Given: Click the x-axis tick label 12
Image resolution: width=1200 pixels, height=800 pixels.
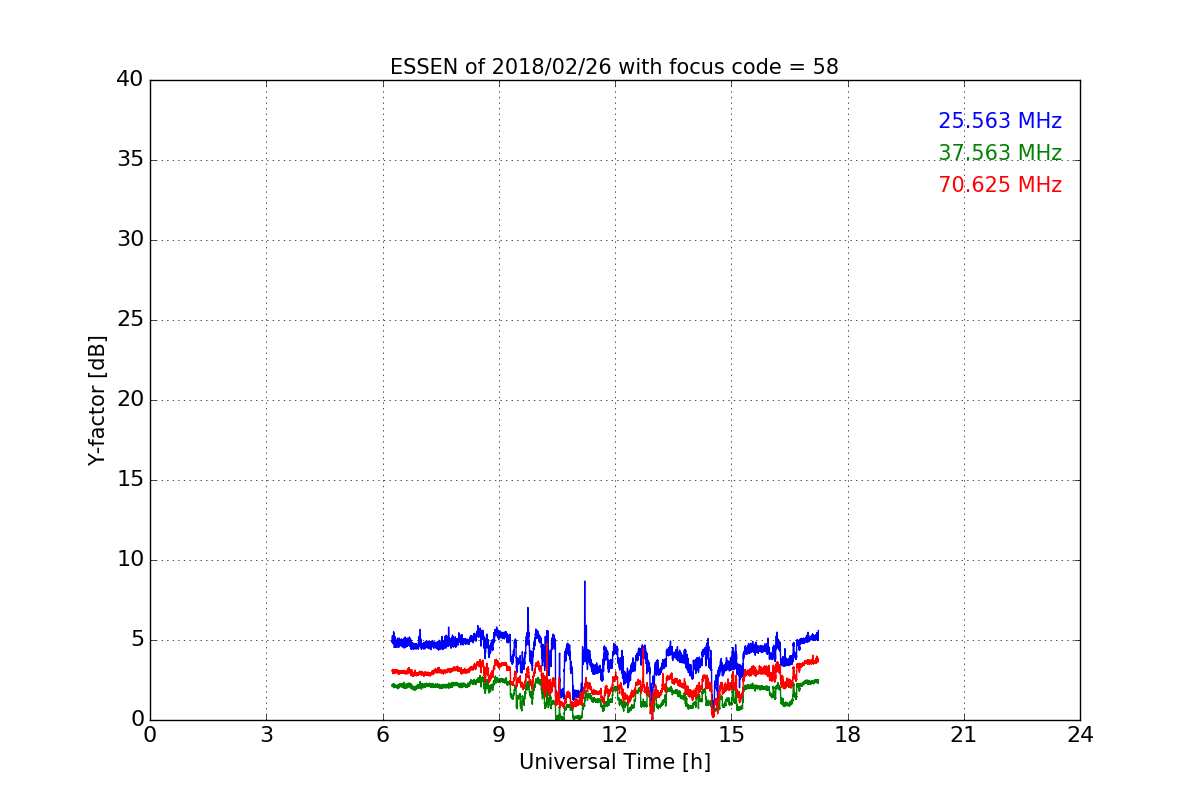Looking at the screenshot, I should coord(615,735).
